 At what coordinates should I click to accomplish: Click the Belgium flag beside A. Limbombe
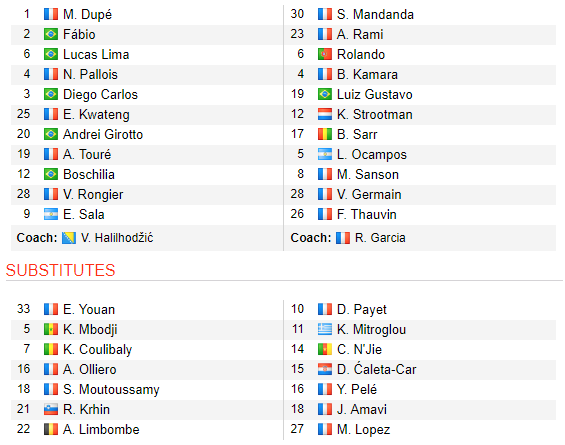[51, 429]
